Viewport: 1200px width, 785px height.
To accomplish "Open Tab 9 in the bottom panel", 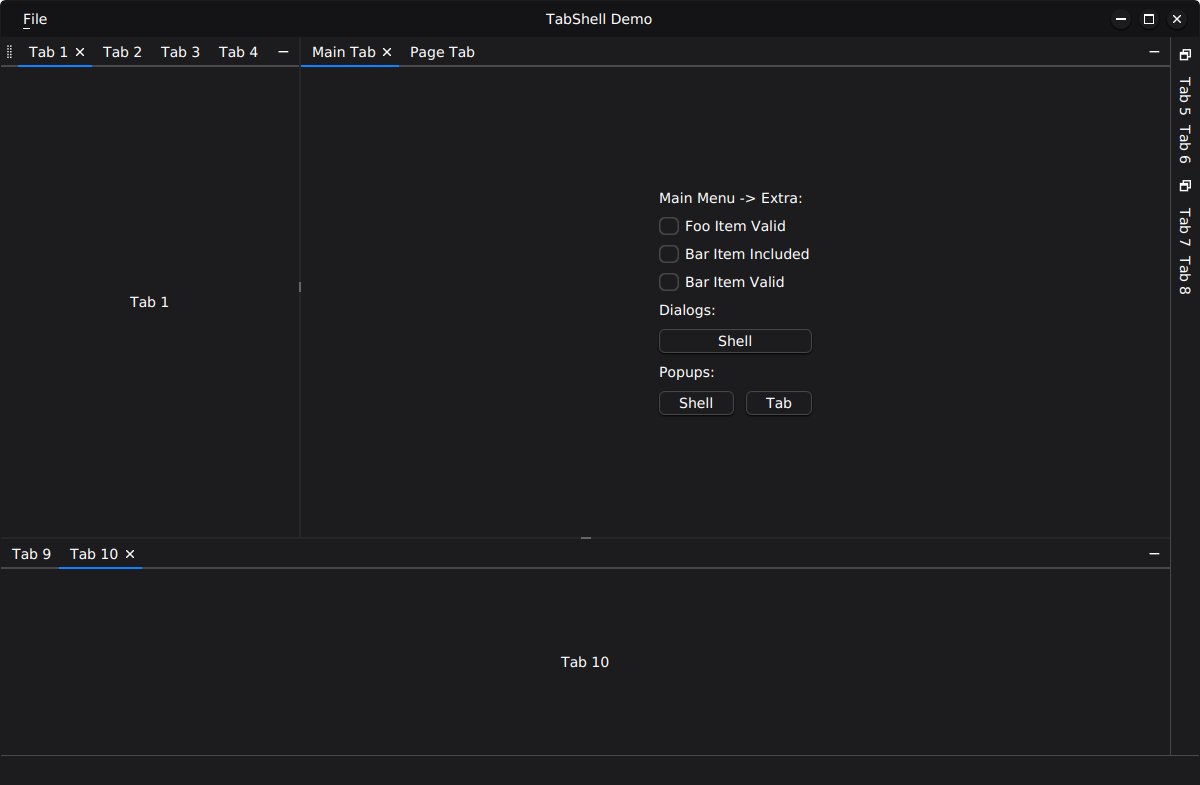I will click(x=31, y=554).
